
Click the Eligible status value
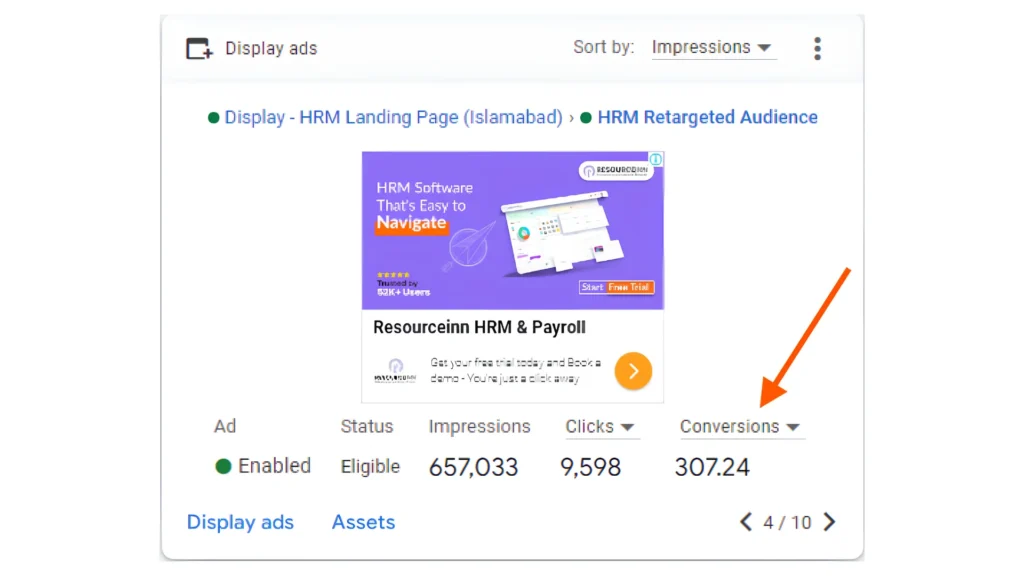point(370,467)
